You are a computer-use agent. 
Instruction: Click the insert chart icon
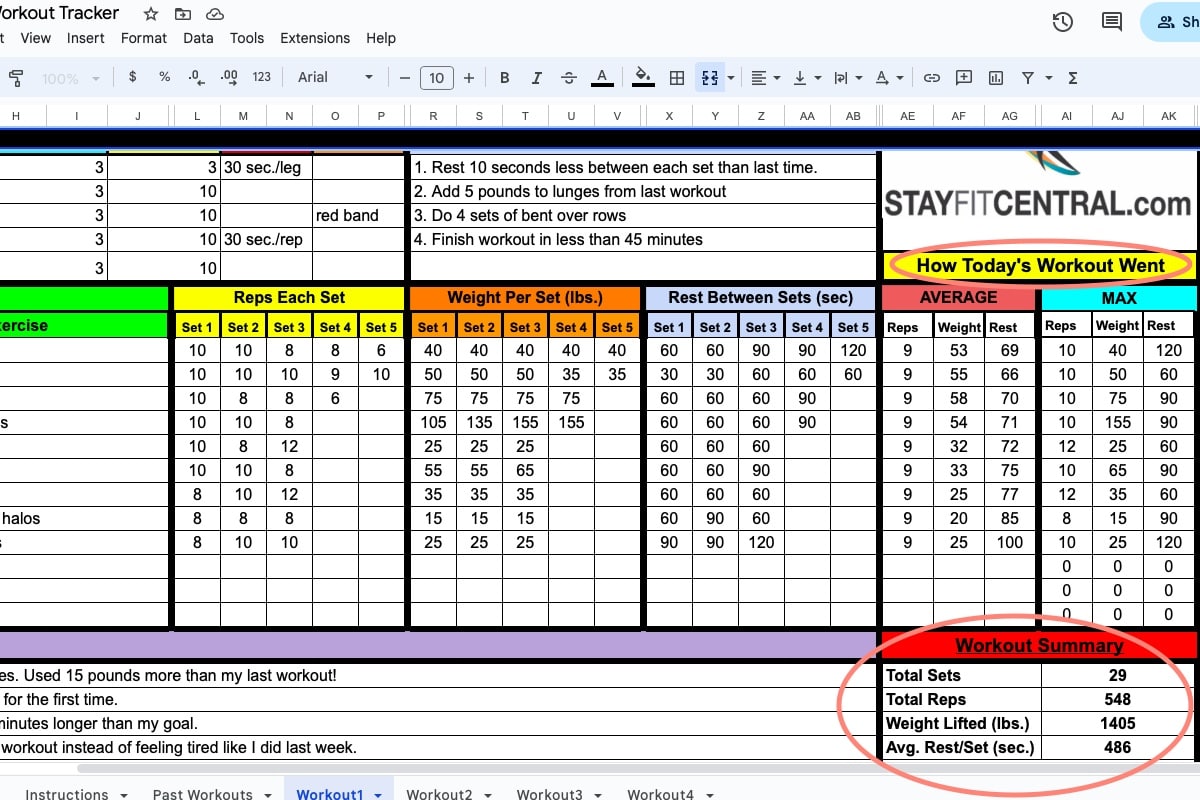[x=996, y=78]
